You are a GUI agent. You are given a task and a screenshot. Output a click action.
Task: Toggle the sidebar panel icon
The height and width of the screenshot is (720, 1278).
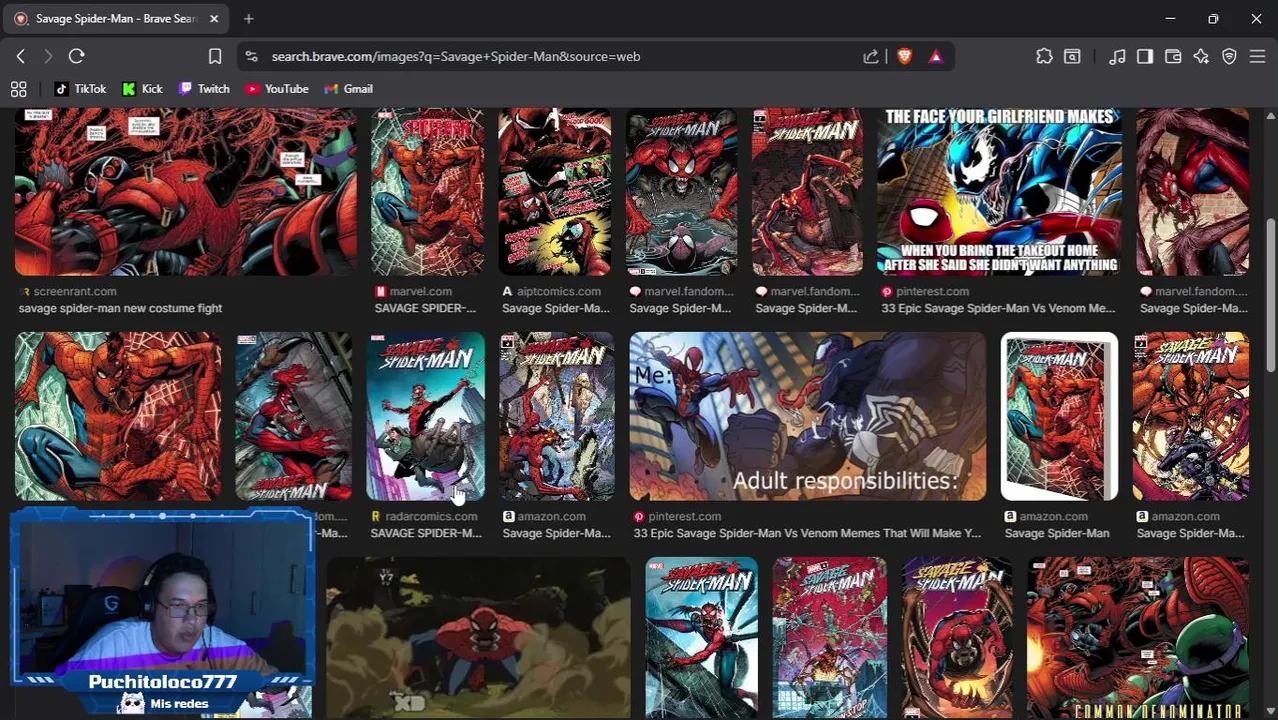tap(1145, 56)
